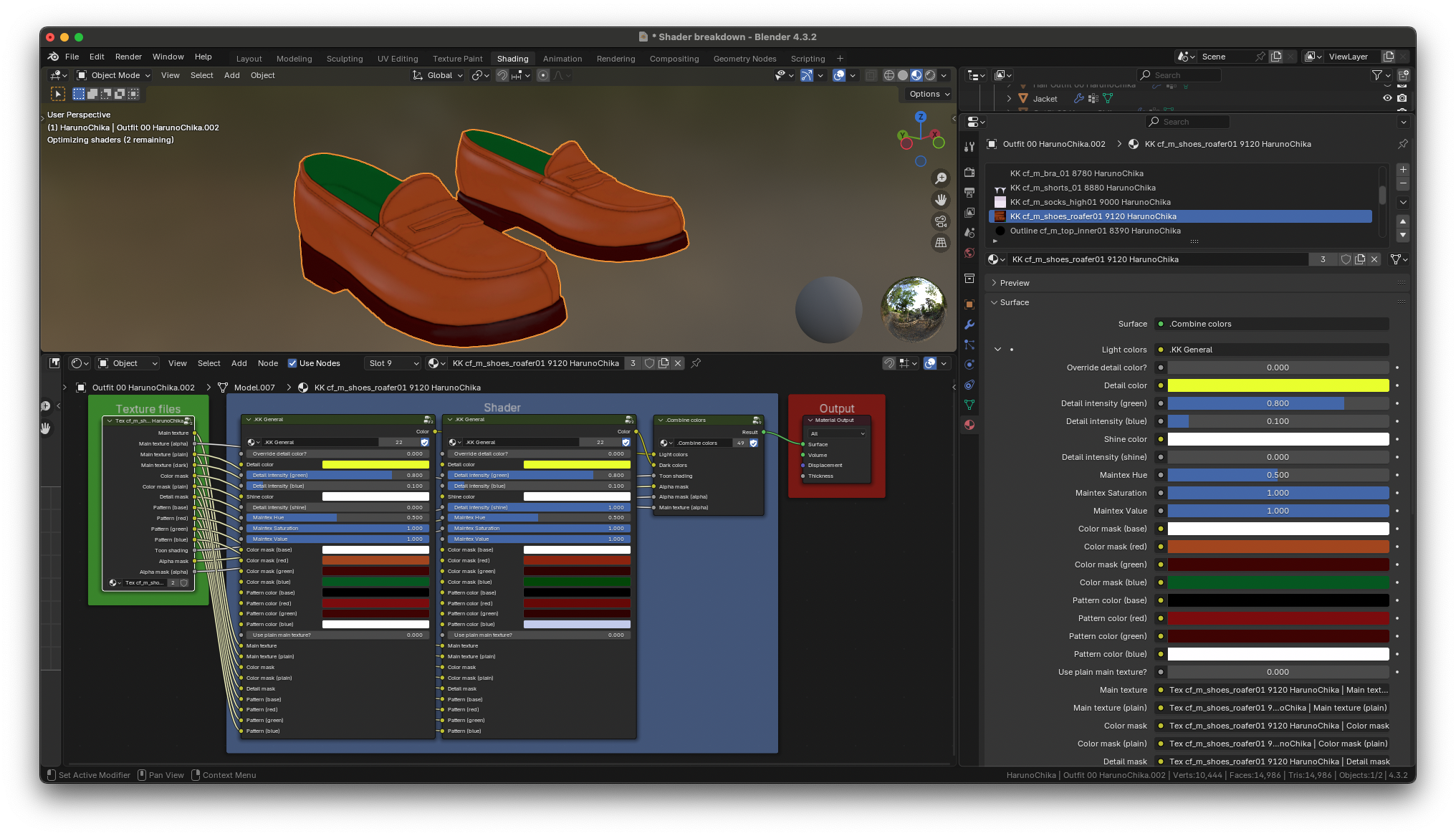Image resolution: width=1456 pixels, height=836 pixels.
Task: Toggle fake user shield for the material
Action: [1346, 259]
